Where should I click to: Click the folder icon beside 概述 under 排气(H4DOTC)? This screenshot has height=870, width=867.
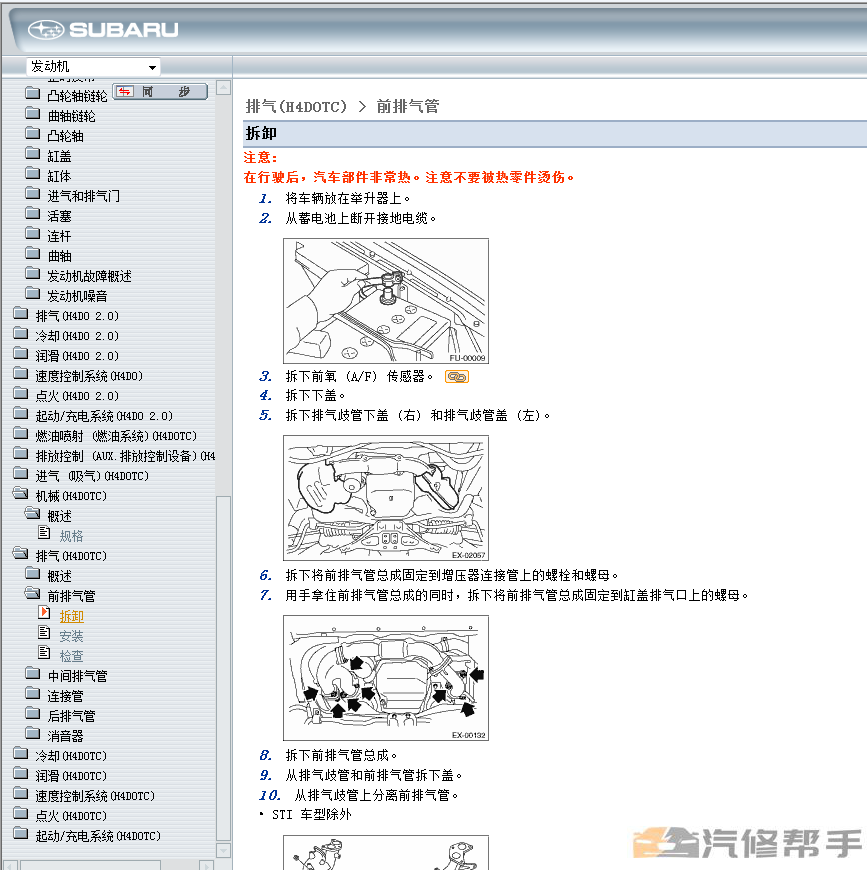tap(33, 574)
